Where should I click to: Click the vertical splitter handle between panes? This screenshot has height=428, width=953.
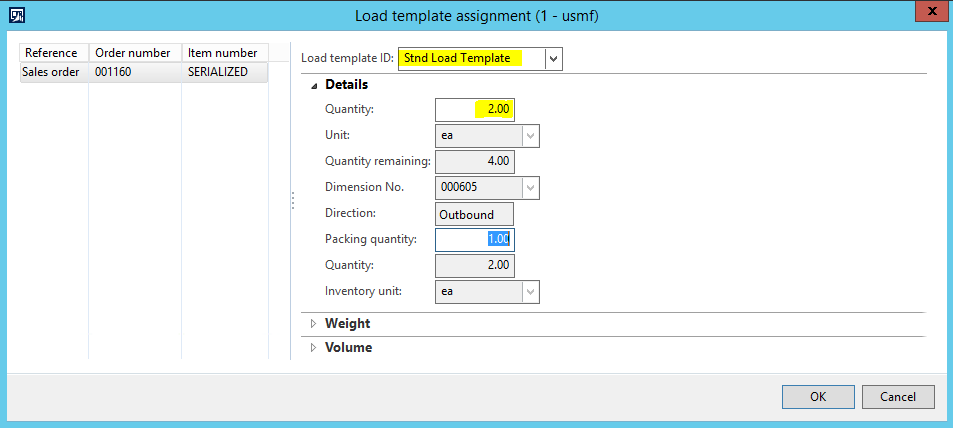(x=292, y=201)
